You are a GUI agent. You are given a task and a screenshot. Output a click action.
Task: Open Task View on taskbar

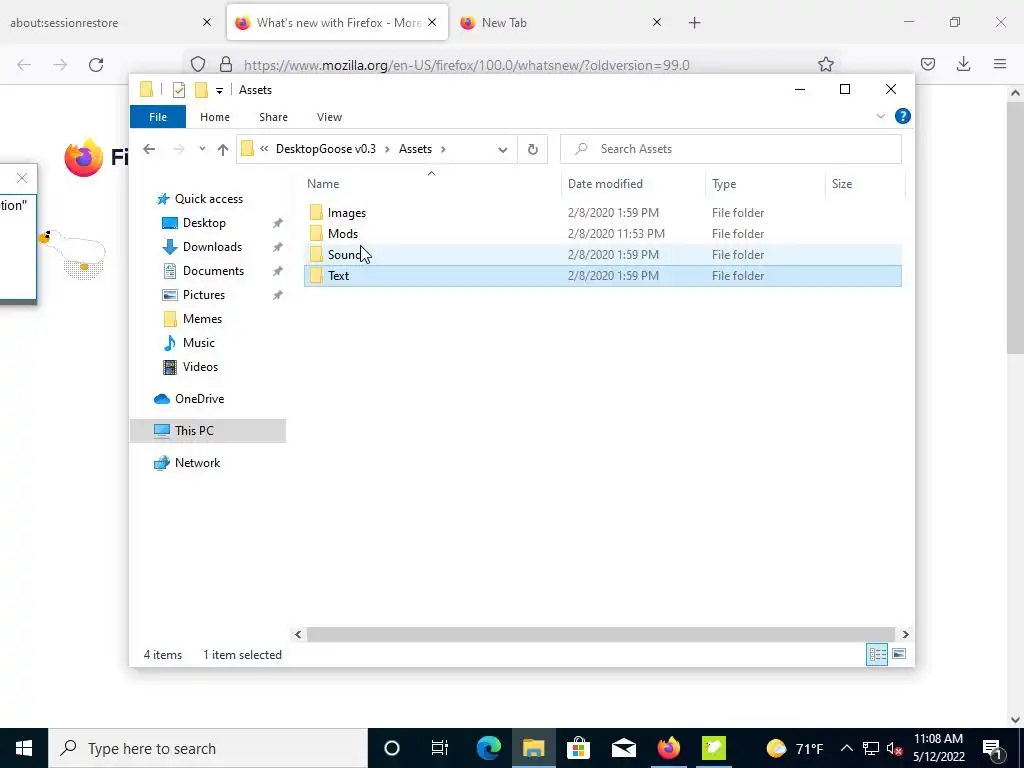pos(440,748)
